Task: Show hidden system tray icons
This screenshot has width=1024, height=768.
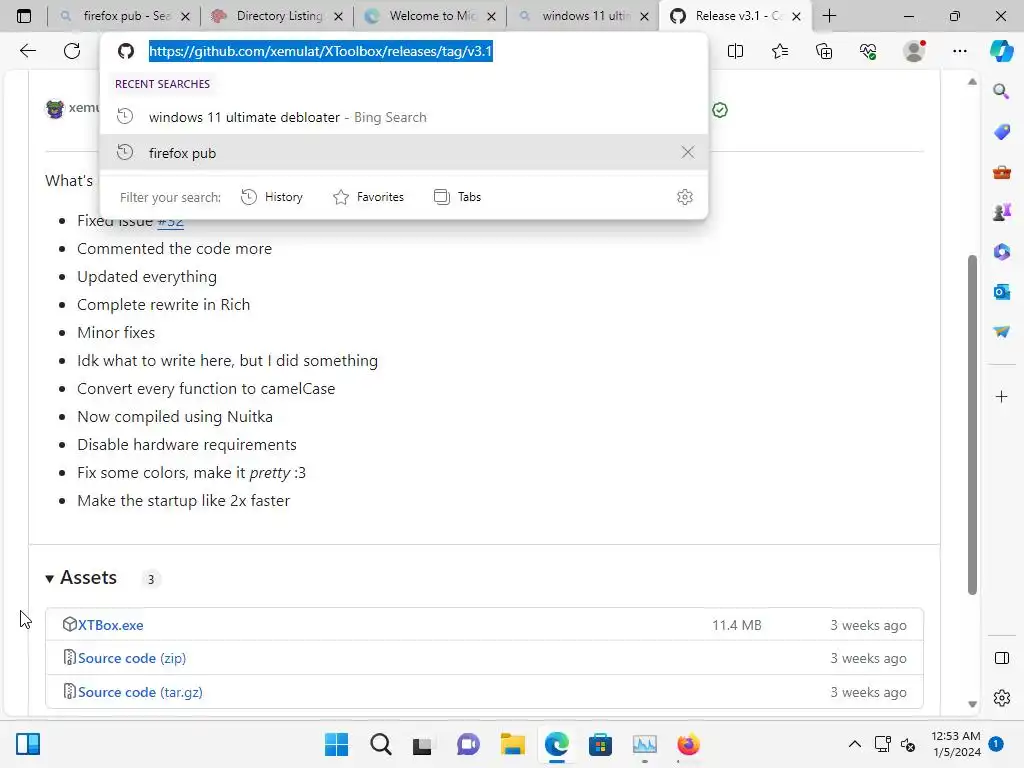Action: (854, 744)
